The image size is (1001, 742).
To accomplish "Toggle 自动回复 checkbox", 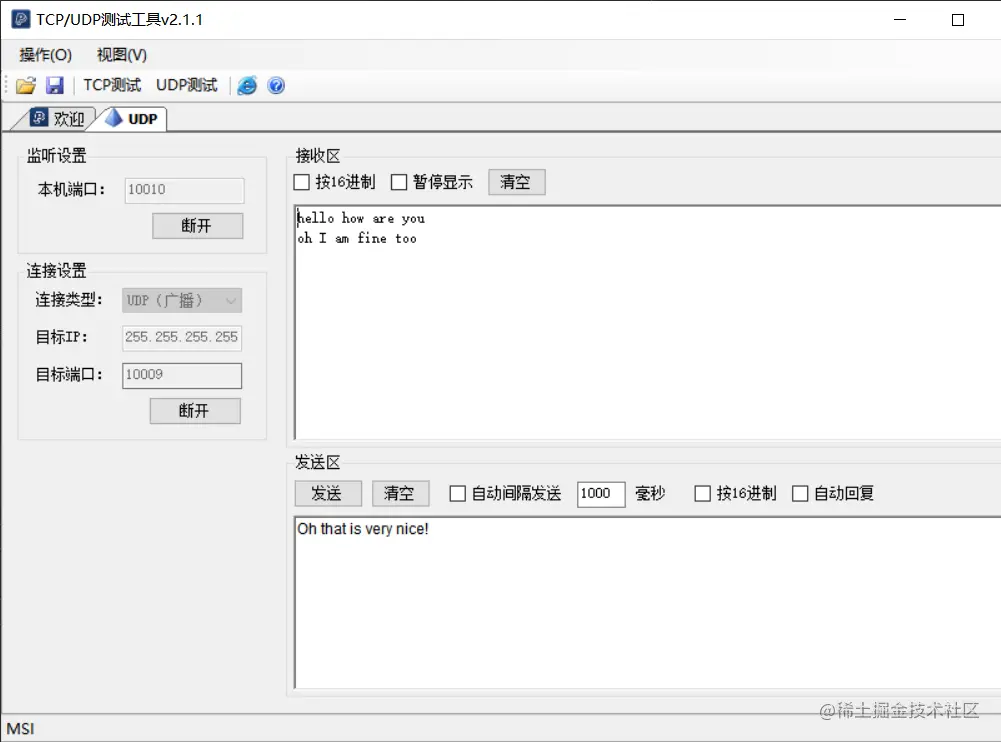I will pos(800,494).
